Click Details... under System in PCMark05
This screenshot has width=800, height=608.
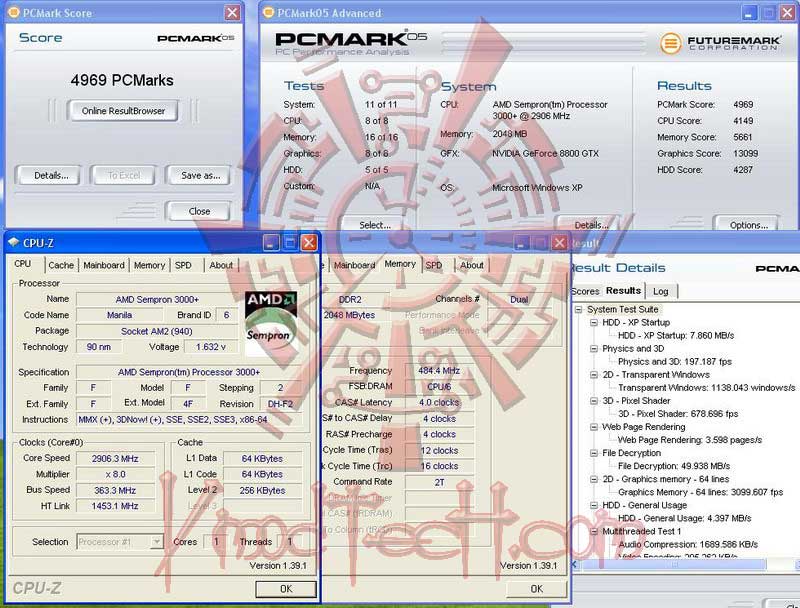[x=590, y=224]
